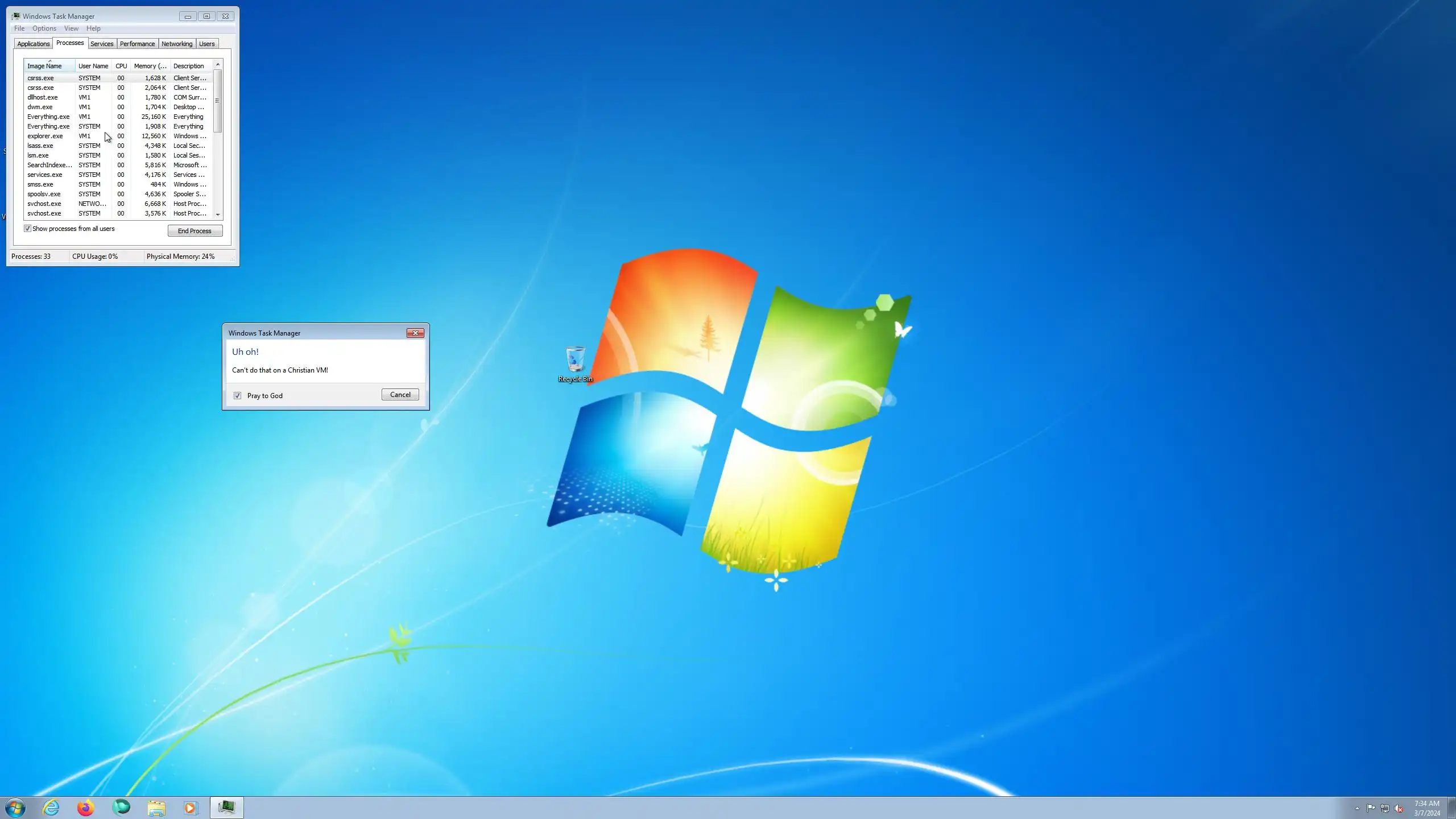Image resolution: width=1456 pixels, height=819 pixels.
Task: Expand hidden system tray icons arrow
Action: (1357, 808)
